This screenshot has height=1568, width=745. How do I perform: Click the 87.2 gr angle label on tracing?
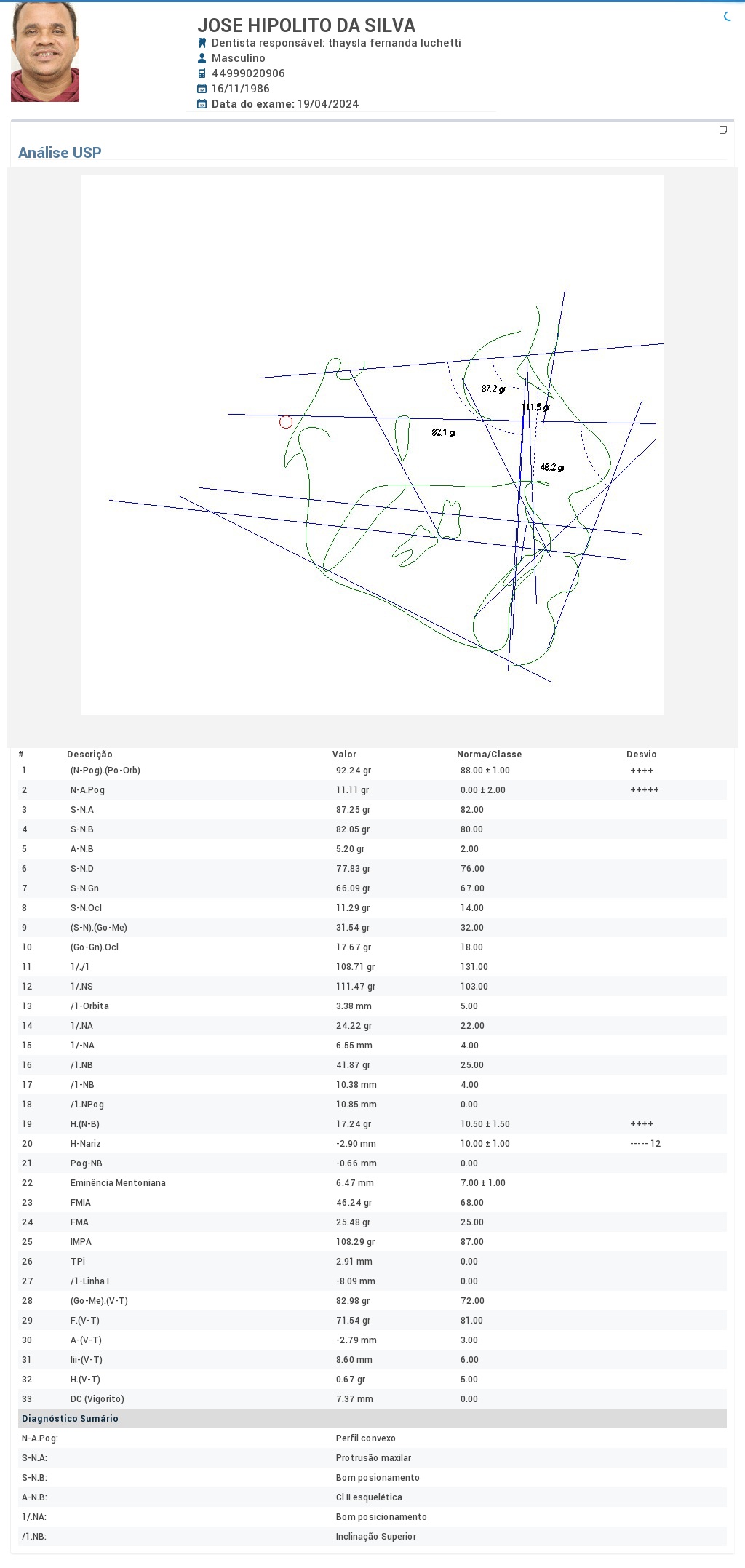(x=493, y=389)
